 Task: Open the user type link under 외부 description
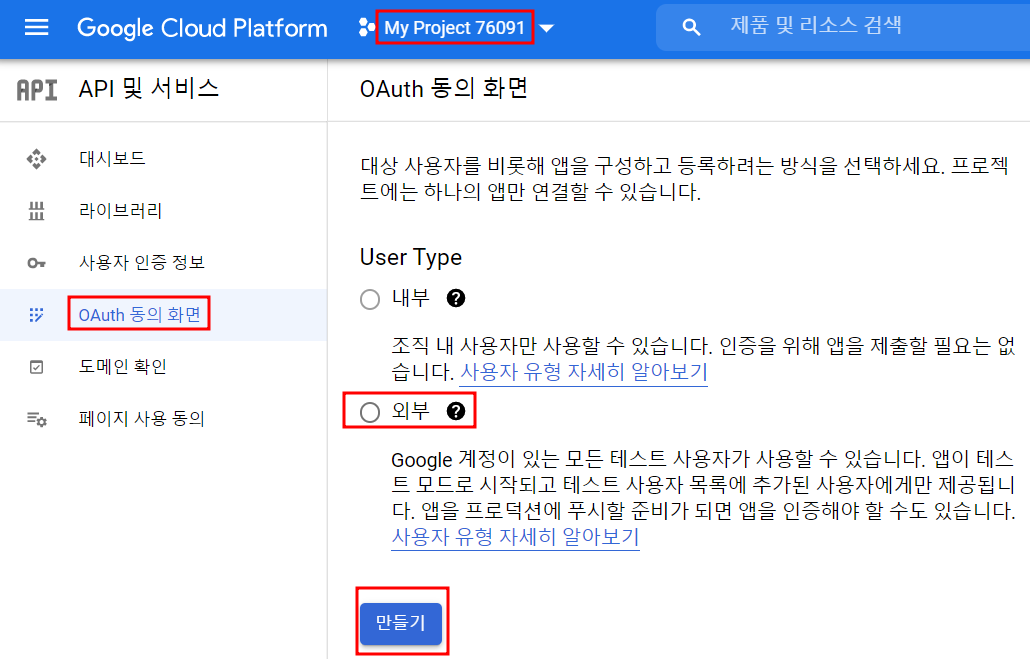click(x=515, y=537)
